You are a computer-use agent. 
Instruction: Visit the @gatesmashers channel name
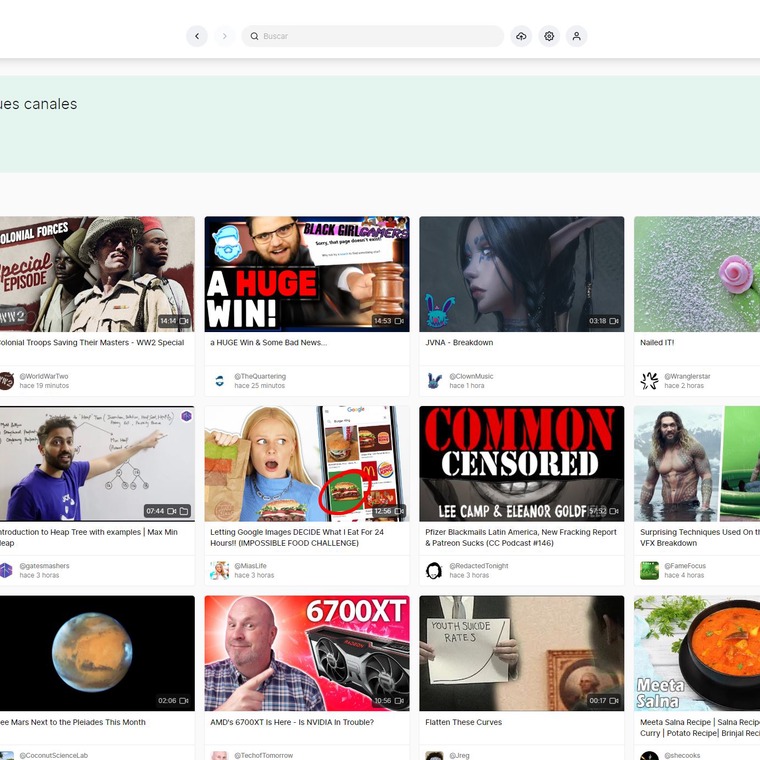coord(45,566)
